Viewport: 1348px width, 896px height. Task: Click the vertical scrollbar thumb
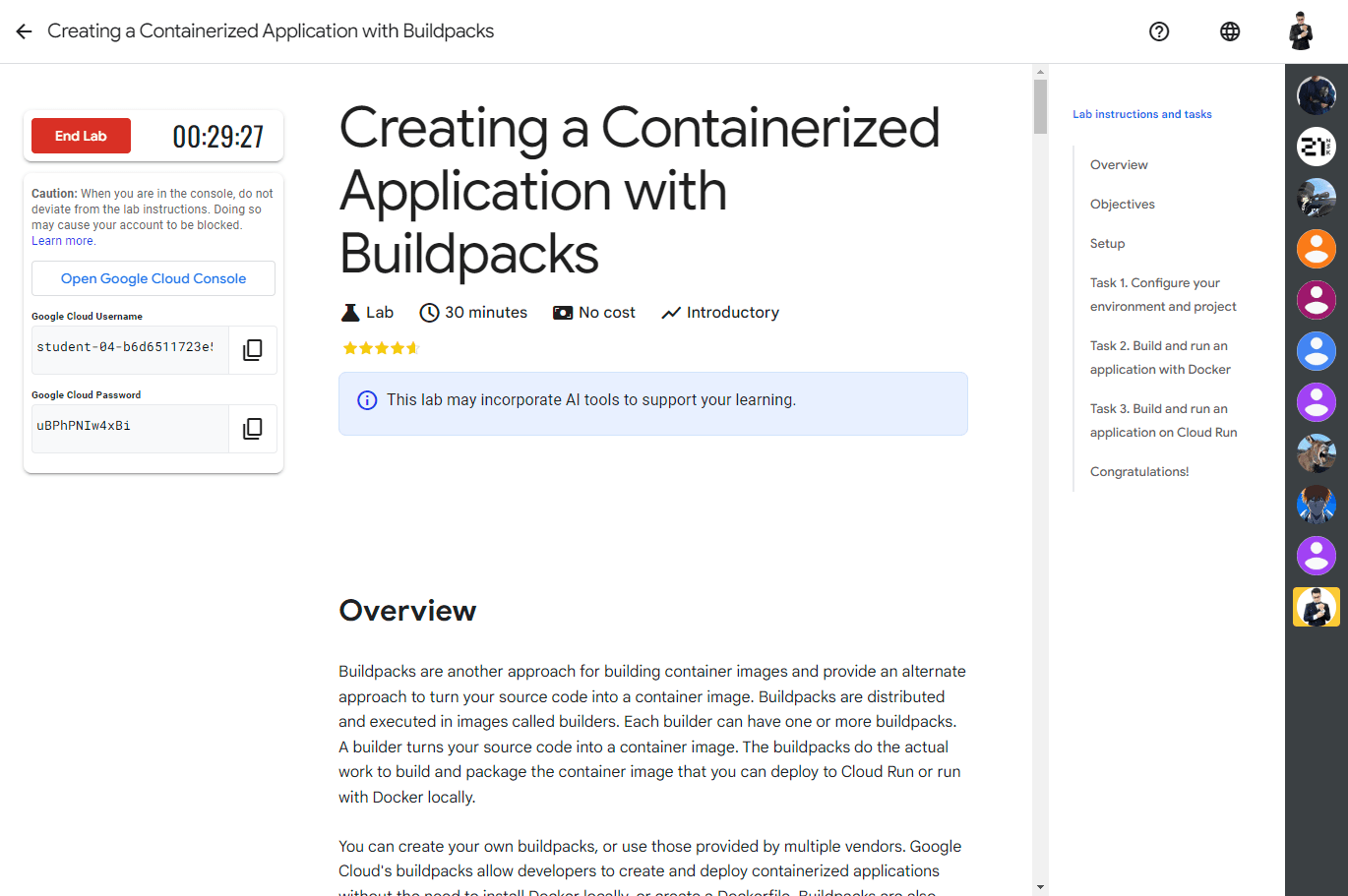[1040, 107]
